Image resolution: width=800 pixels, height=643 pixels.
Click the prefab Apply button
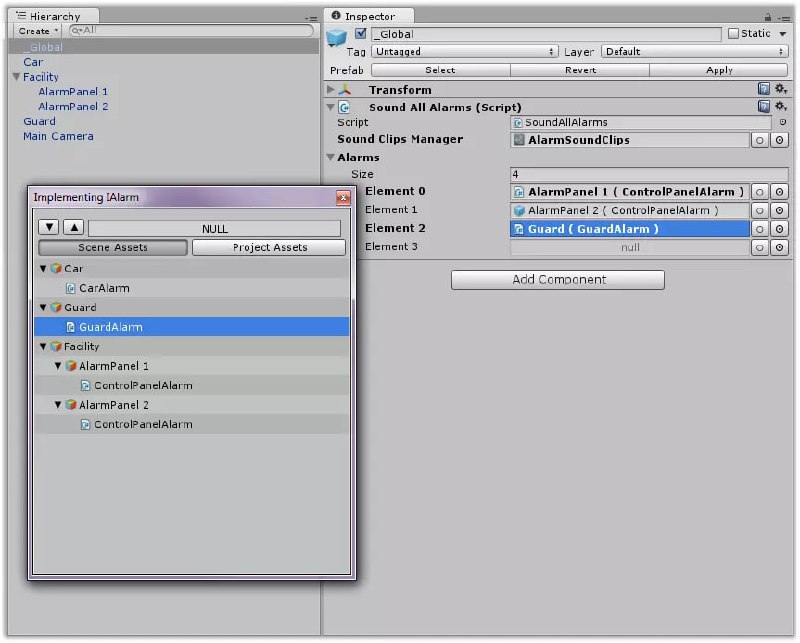[x=719, y=71]
